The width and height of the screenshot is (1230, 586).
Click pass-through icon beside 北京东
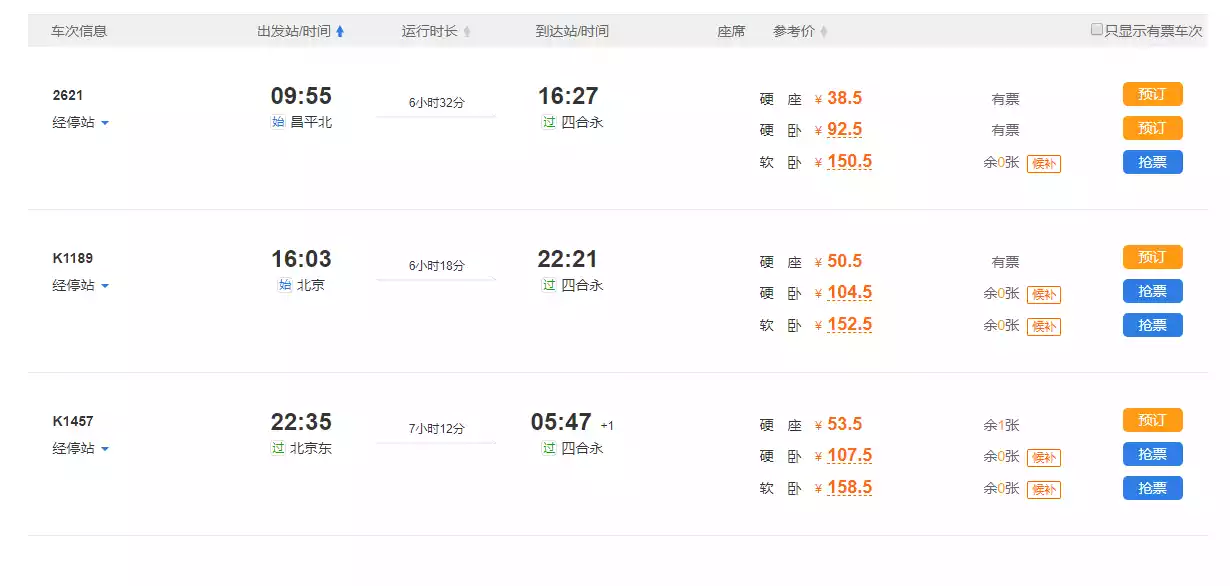pos(278,449)
